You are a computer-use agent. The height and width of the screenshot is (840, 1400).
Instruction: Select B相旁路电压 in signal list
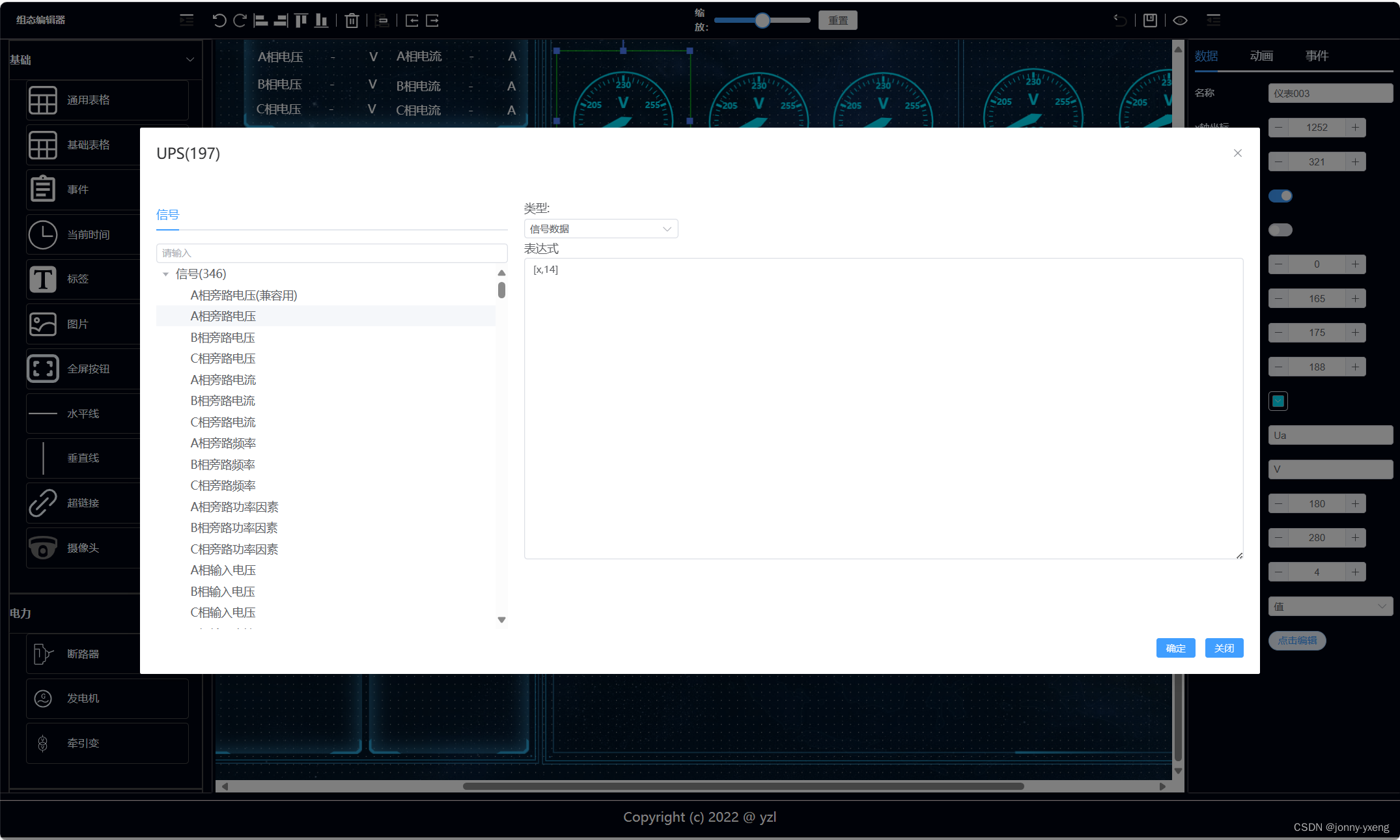click(x=223, y=337)
